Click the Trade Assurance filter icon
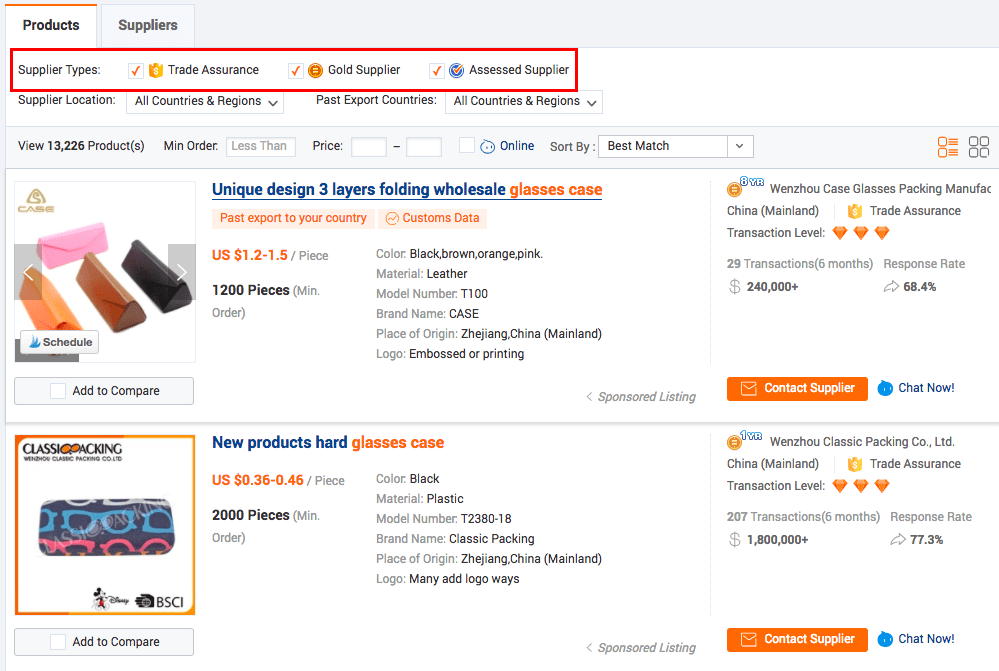 tap(155, 70)
